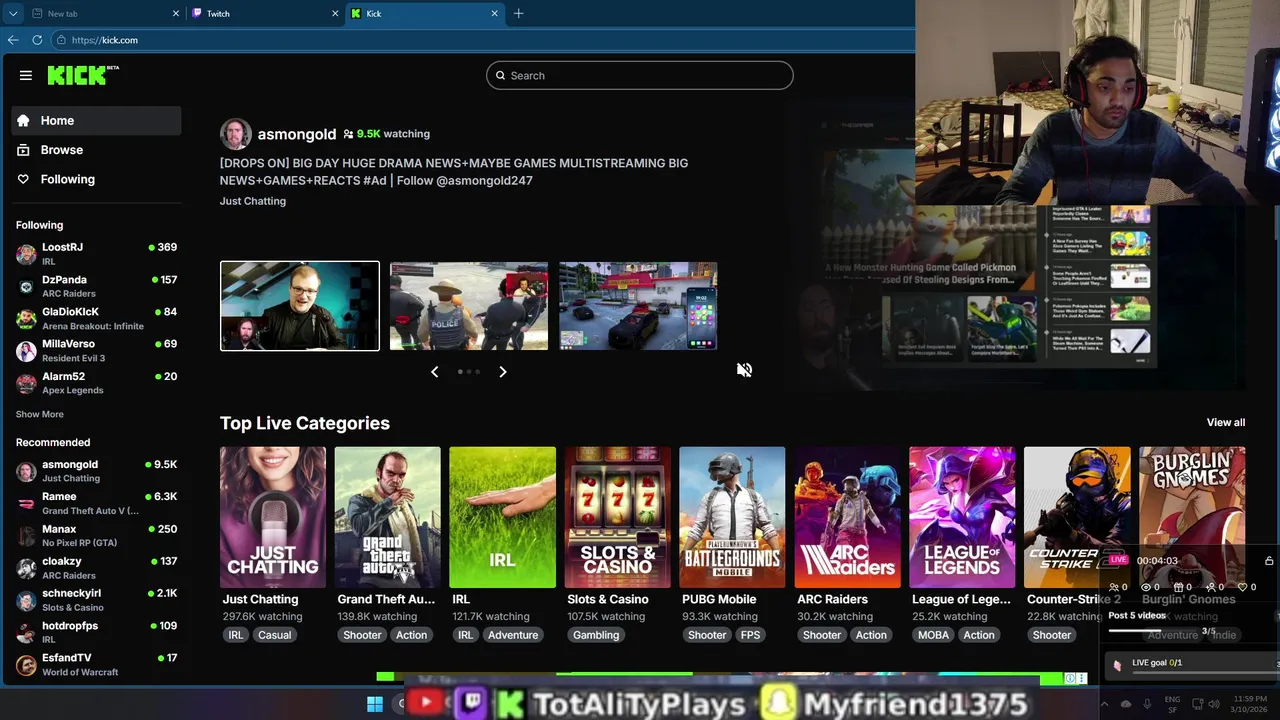Open Grand Theft Auto category card
1280x720 pixels.
tap(388, 517)
